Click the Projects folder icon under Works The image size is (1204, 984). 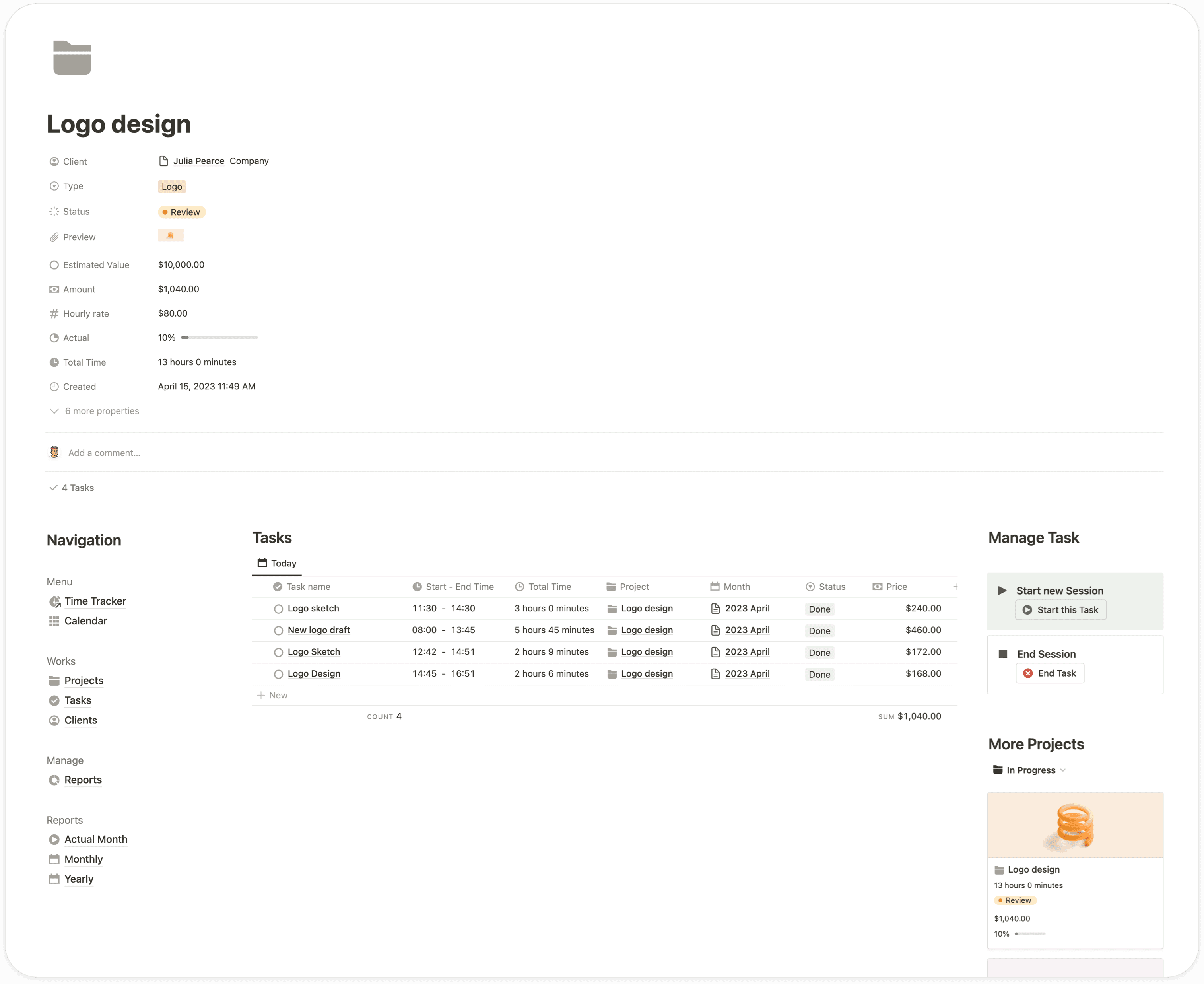coord(54,680)
